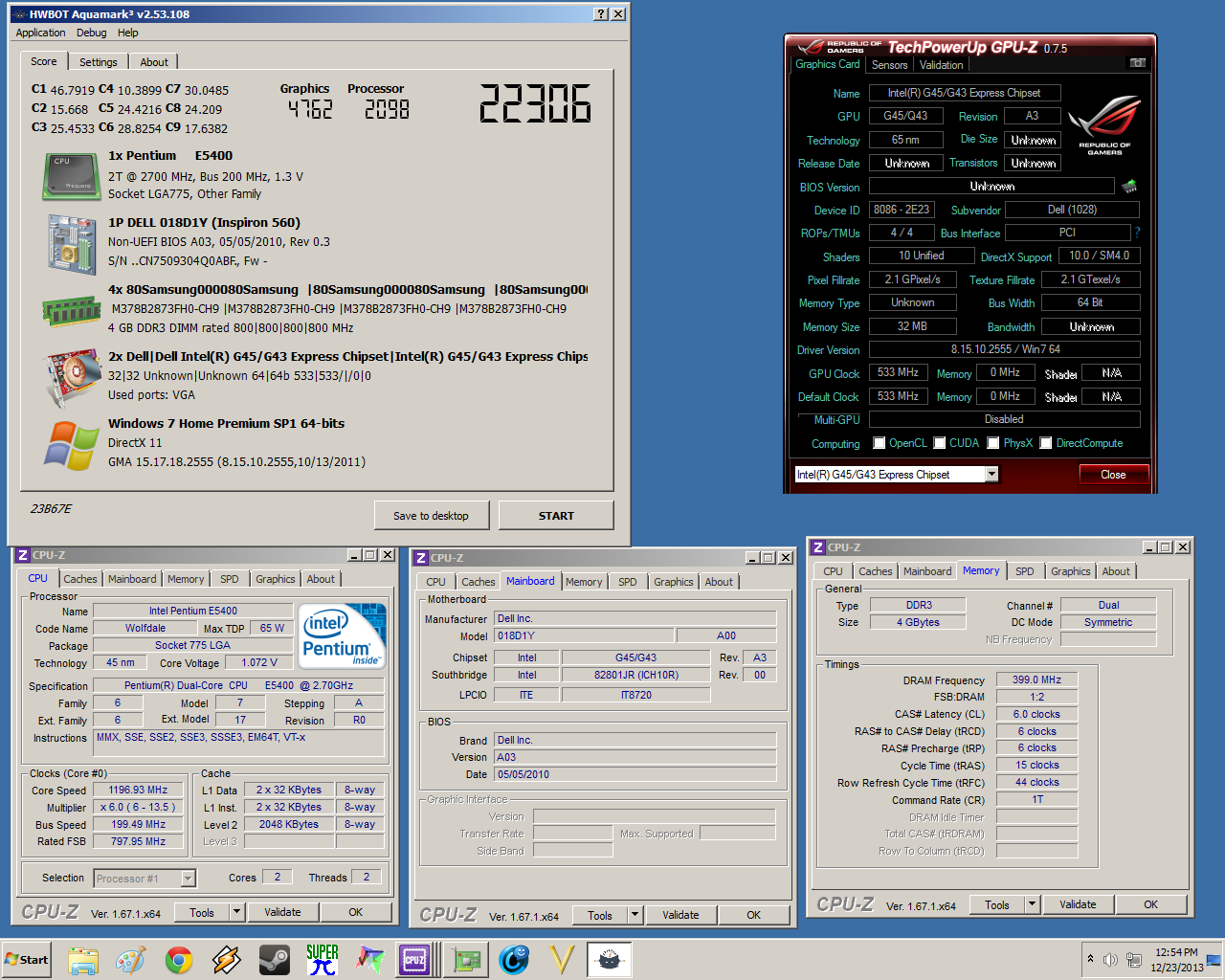Open the Sensors tab in GPU-Z

(889, 65)
